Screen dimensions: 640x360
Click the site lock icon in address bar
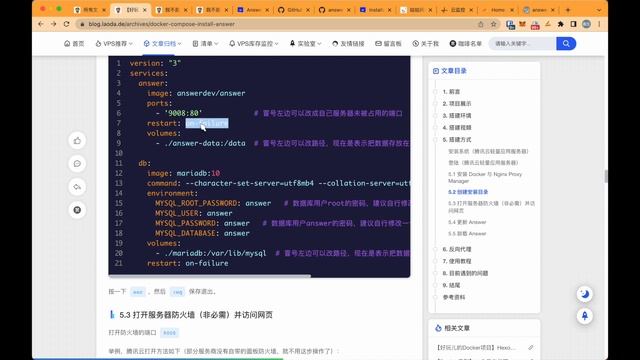pos(82,24)
